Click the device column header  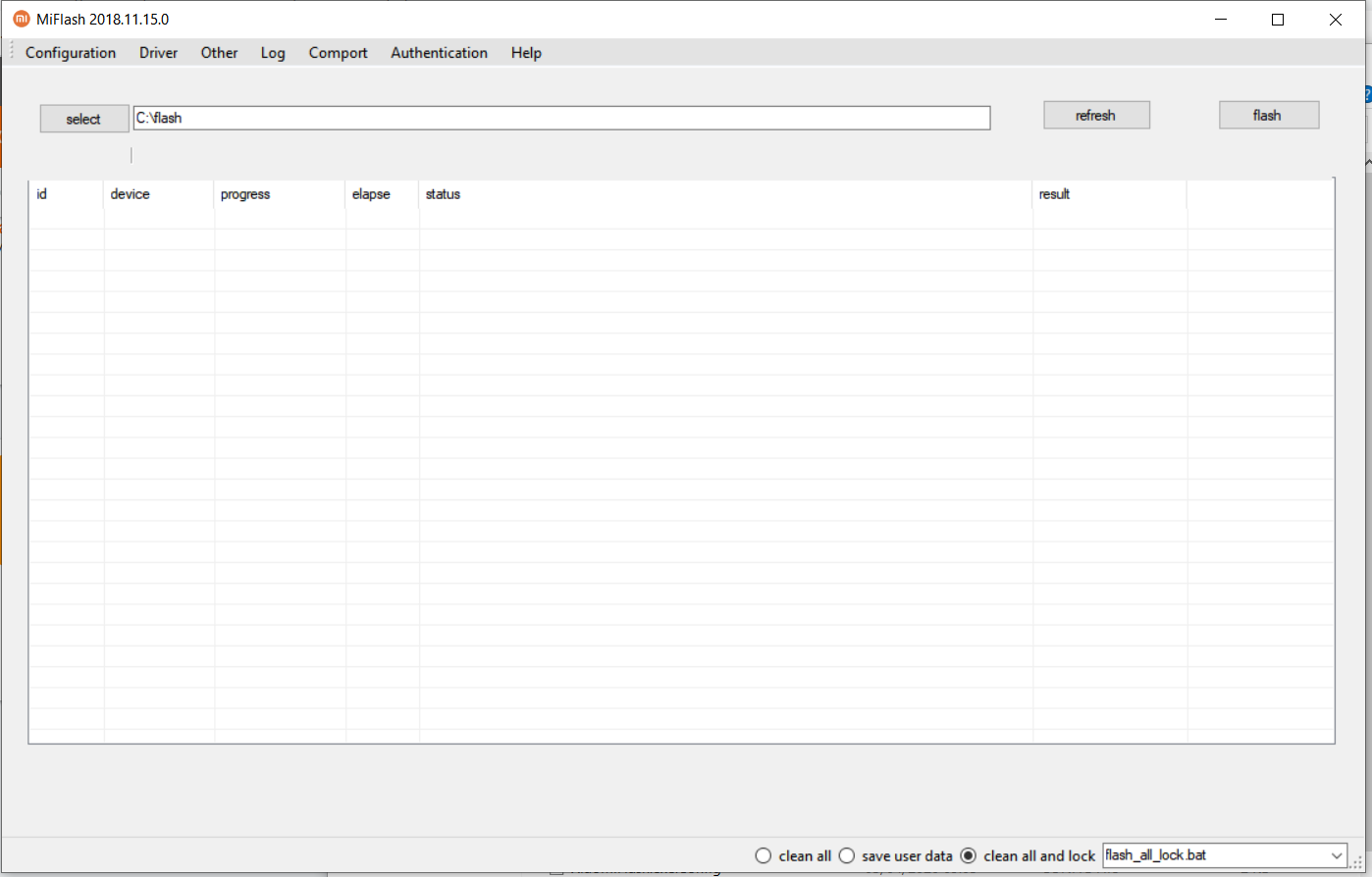[x=159, y=194]
